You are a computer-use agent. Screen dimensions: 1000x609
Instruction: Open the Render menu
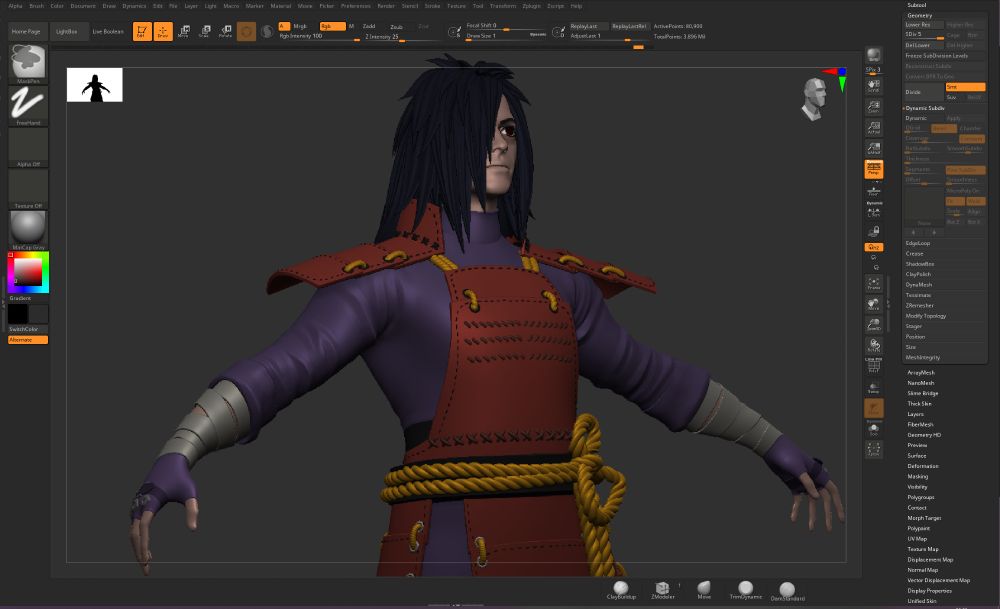(386, 6)
